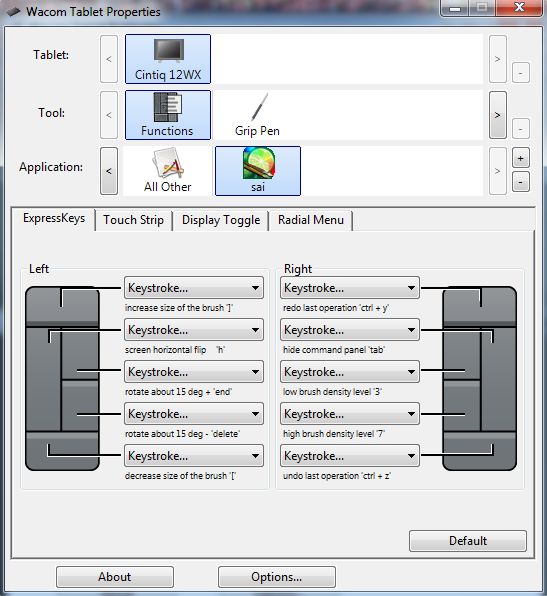Remove tool with the Tool minus button
Viewport: 547px width, 596px height.
(x=521, y=128)
